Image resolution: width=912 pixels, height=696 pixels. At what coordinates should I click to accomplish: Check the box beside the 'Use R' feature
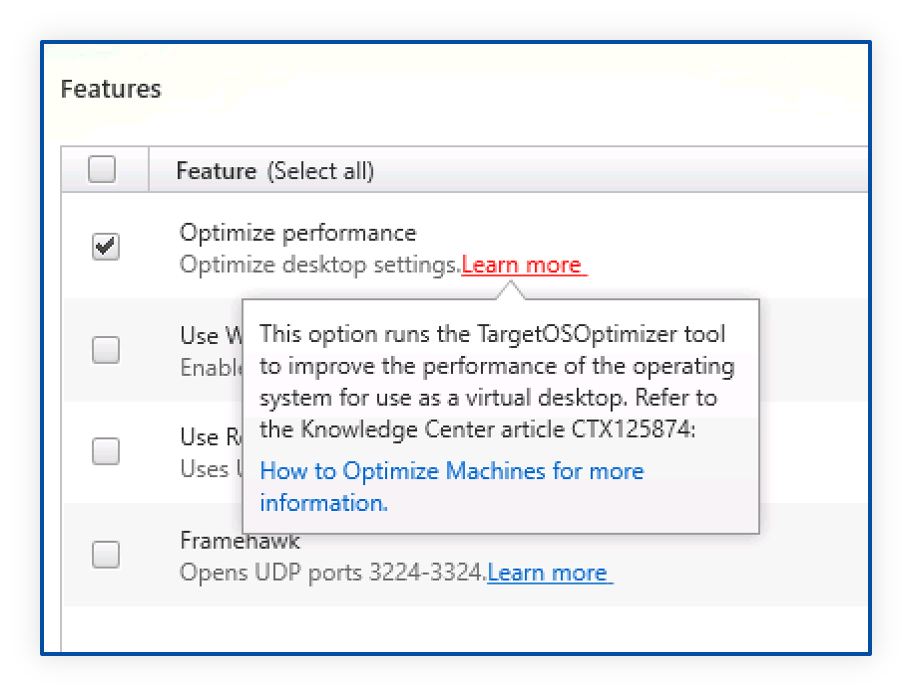[x=105, y=452]
